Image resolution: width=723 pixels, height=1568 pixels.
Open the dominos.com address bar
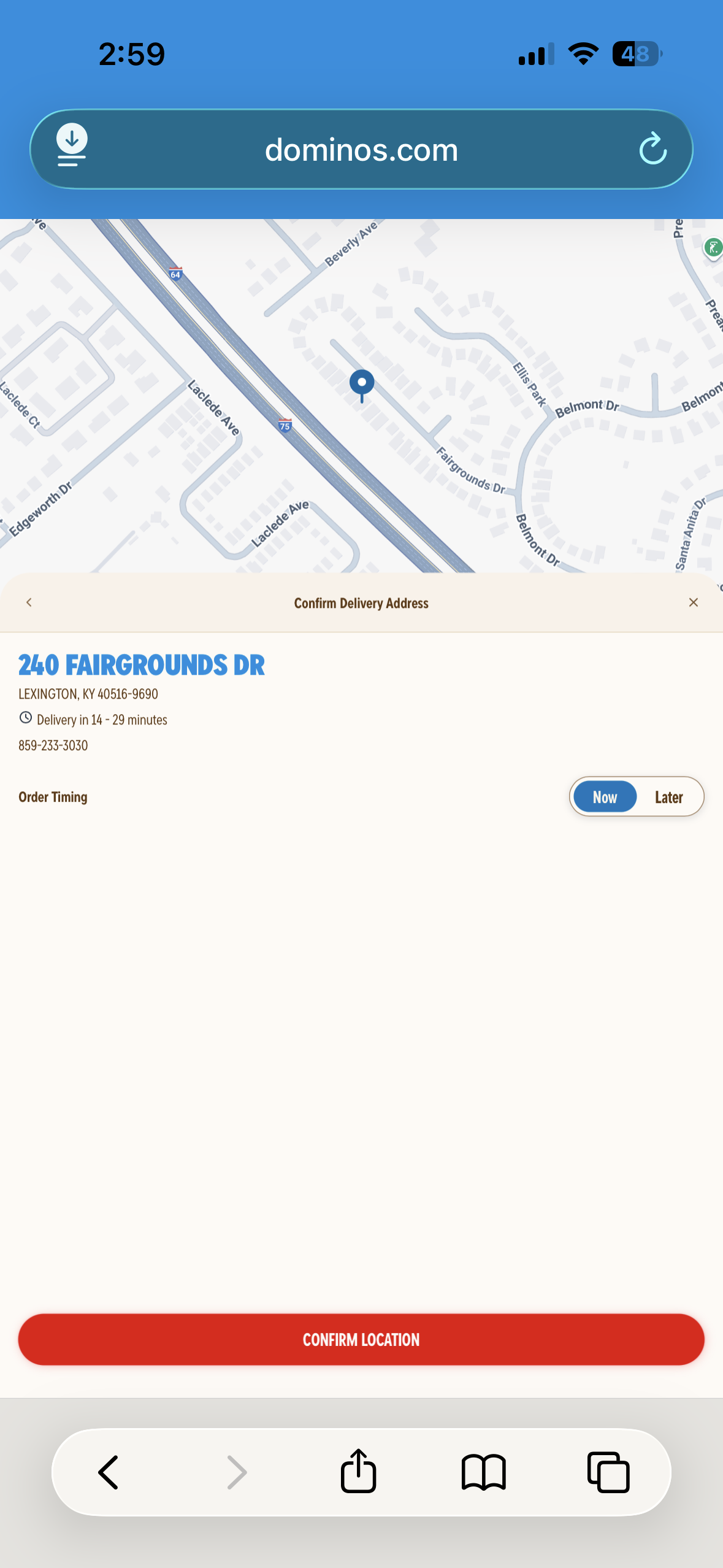[361, 150]
